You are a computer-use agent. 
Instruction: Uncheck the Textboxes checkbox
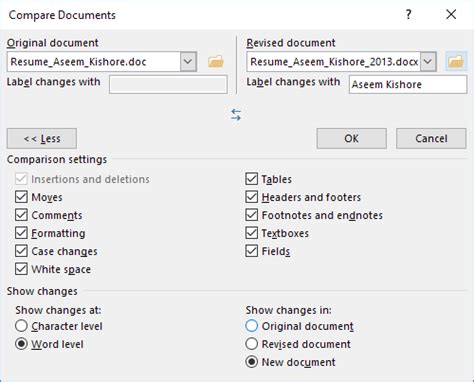pos(252,233)
